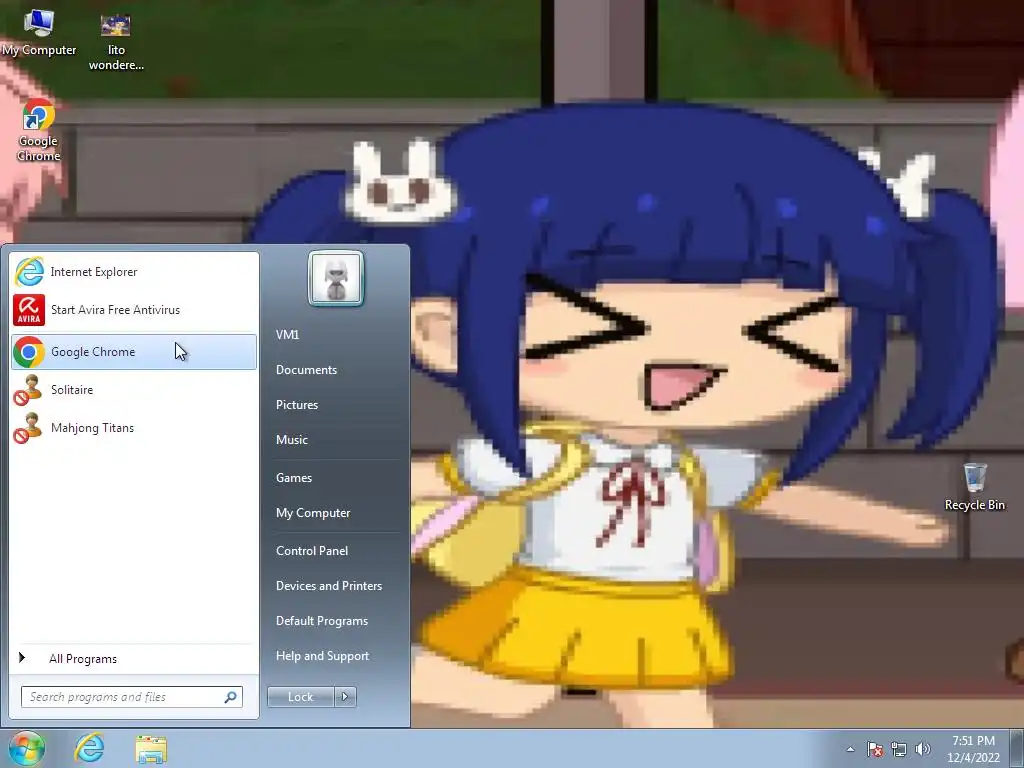Focus the Search programs and files box
This screenshot has width=1024, height=768.
point(132,697)
